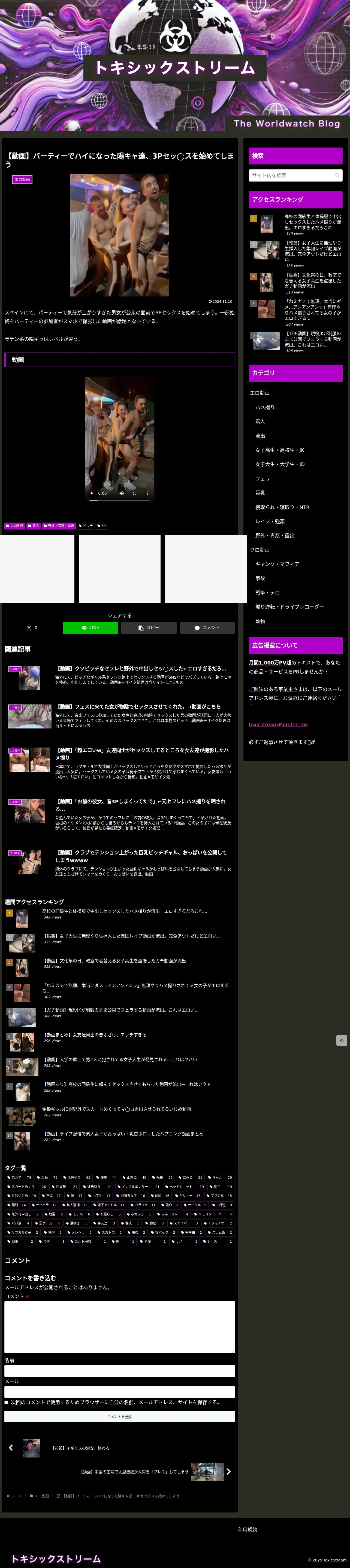Select the ヘッドショット tag

184,1186
